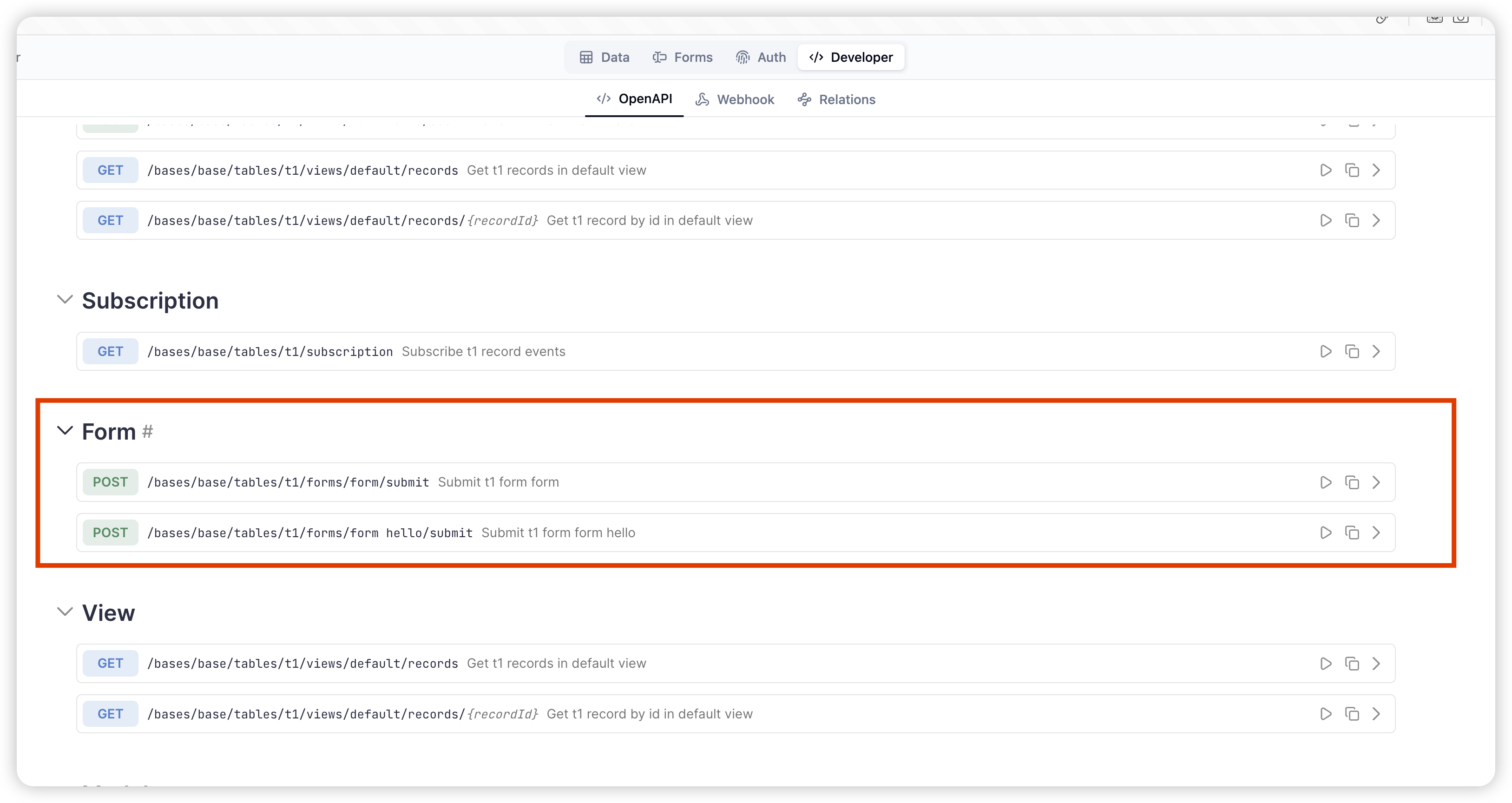
Task: Click the run icon for subscription GET endpoint
Action: (1326, 351)
